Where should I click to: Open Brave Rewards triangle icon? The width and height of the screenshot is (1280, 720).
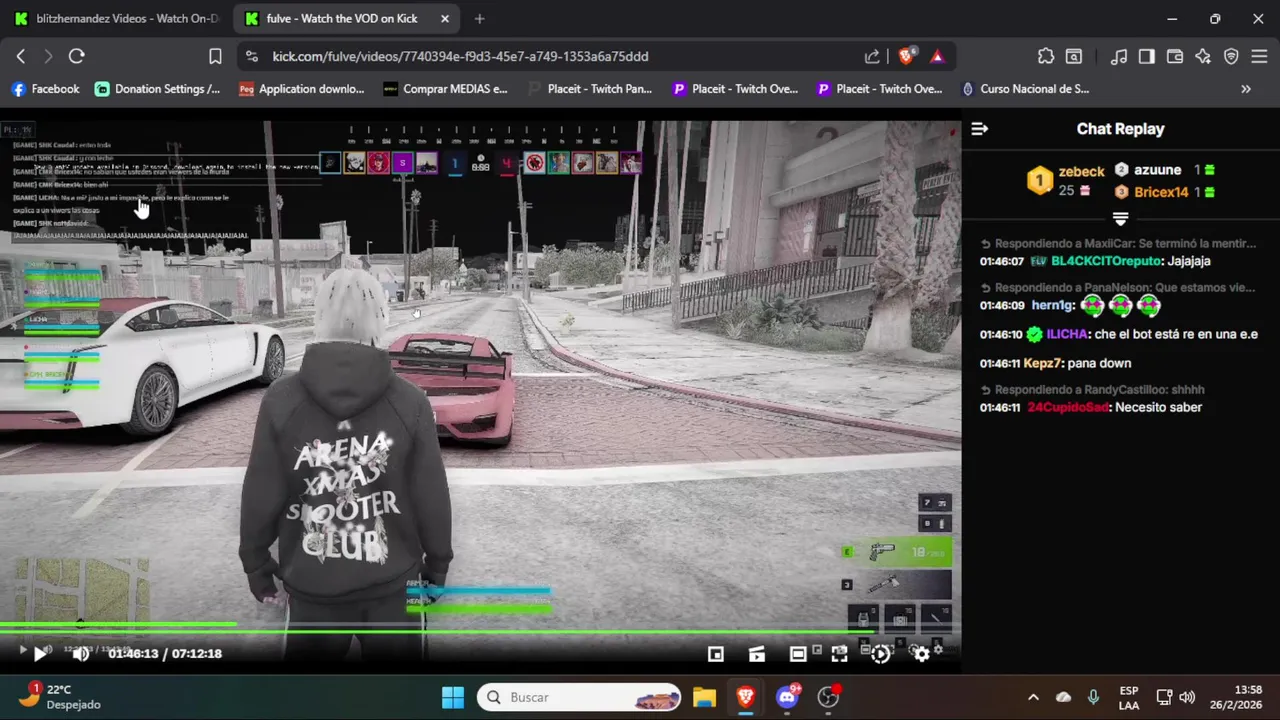tap(937, 56)
